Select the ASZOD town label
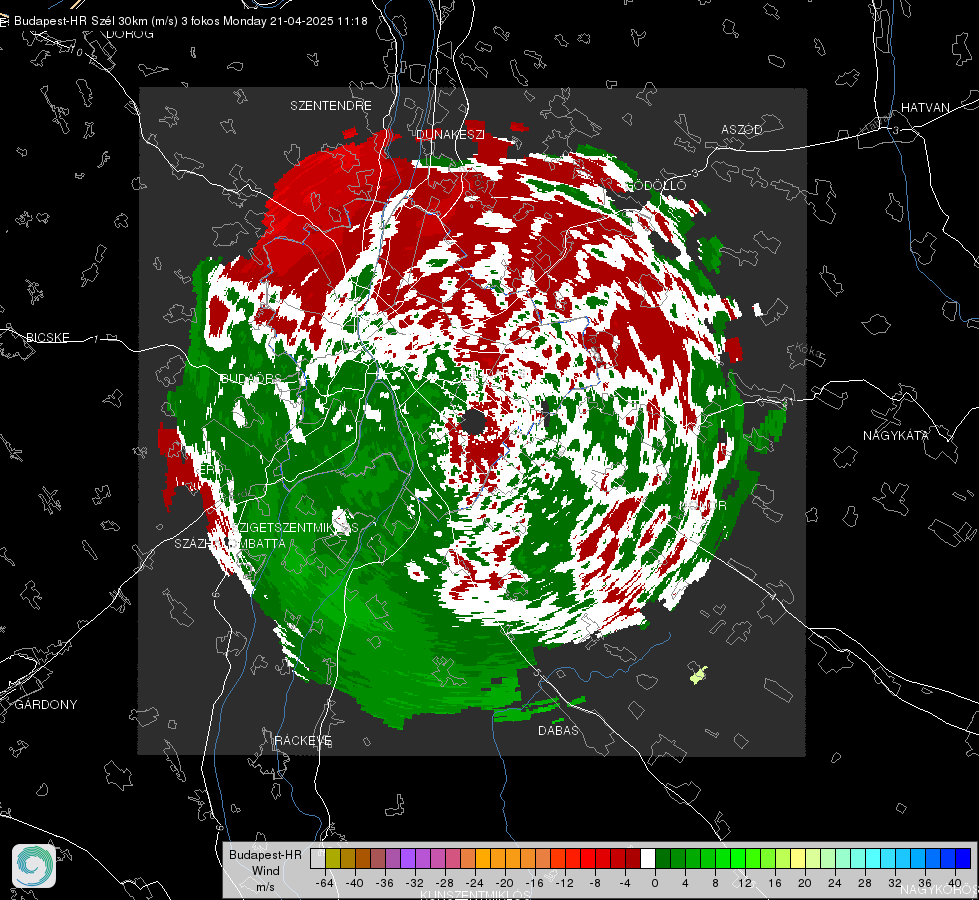Image resolution: width=979 pixels, height=900 pixels. tap(742, 130)
